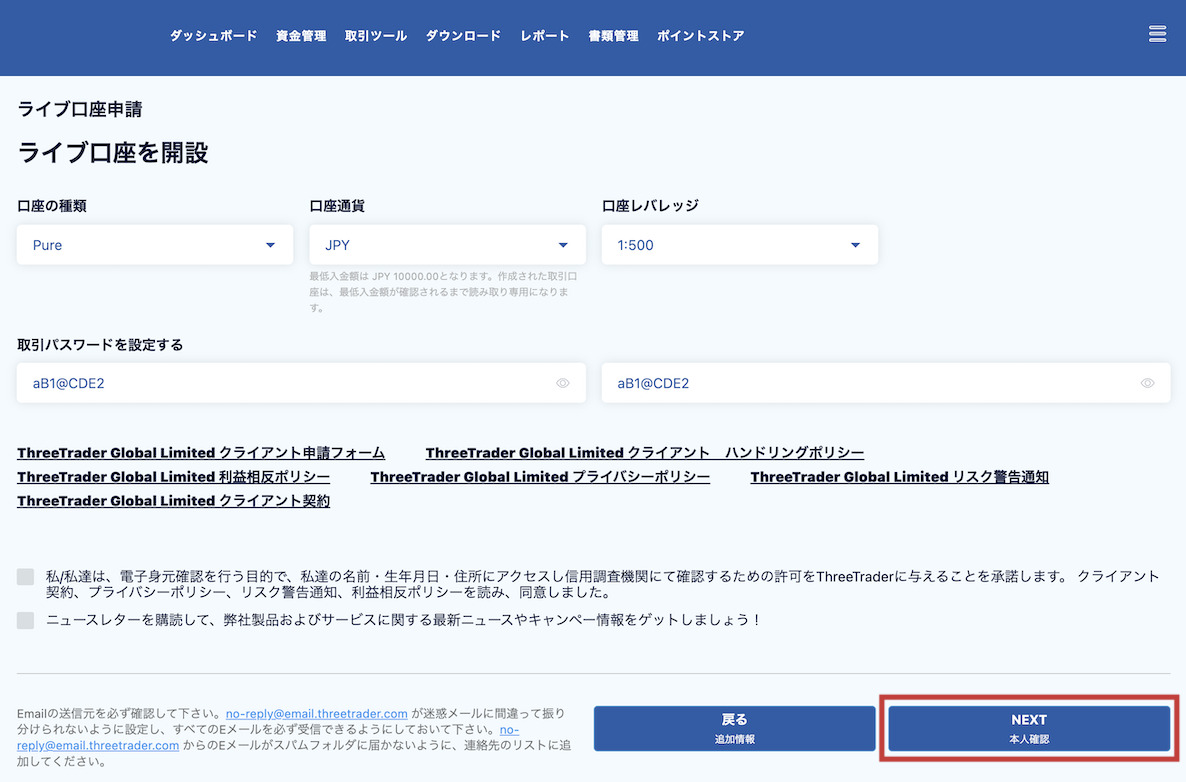Image resolution: width=1186 pixels, height=782 pixels.
Task: Open レポート menu item
Action: 545,36
